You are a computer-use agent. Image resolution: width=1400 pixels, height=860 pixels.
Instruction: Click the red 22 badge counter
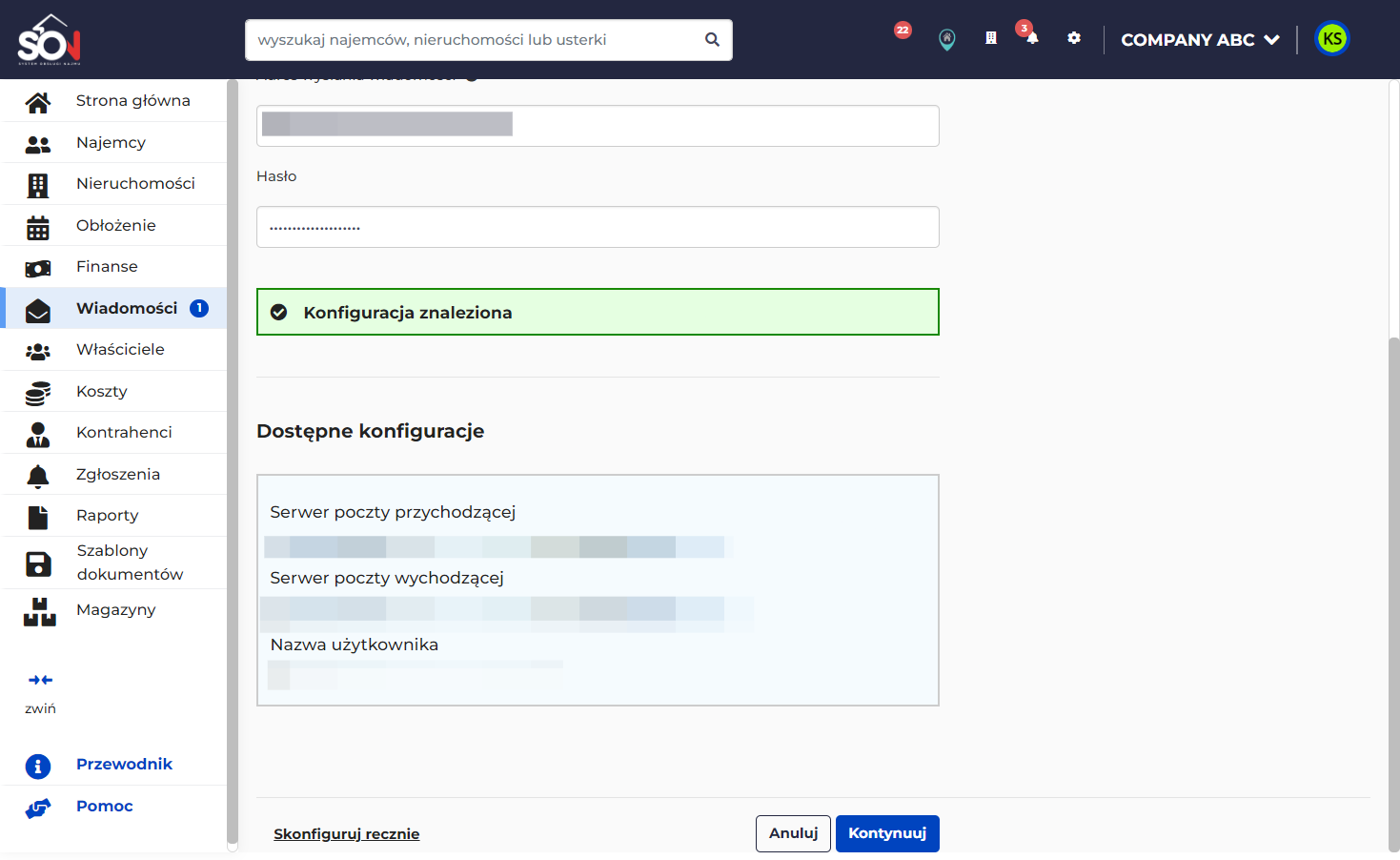pos(903,30)
